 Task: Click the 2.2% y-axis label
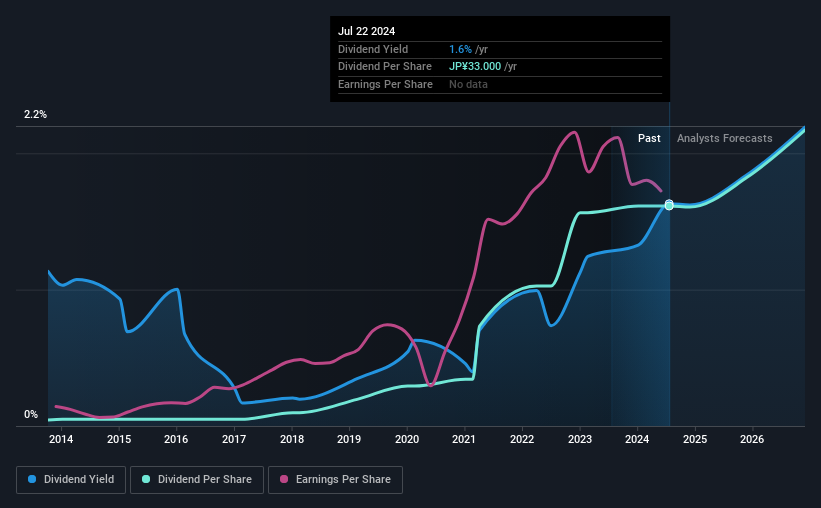click(x=35, y=114)
